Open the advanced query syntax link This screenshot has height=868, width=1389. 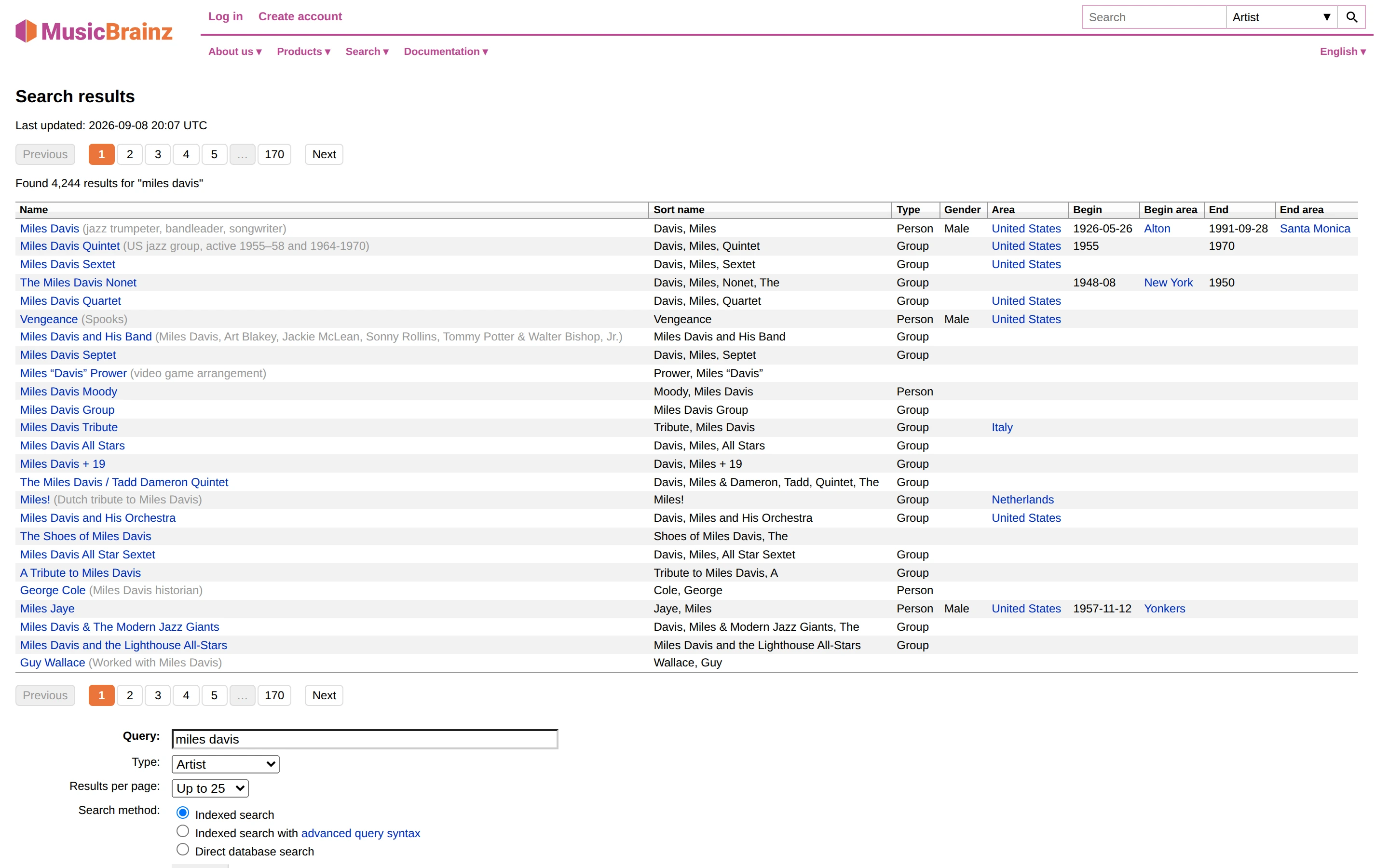click(x=360, y=833)
